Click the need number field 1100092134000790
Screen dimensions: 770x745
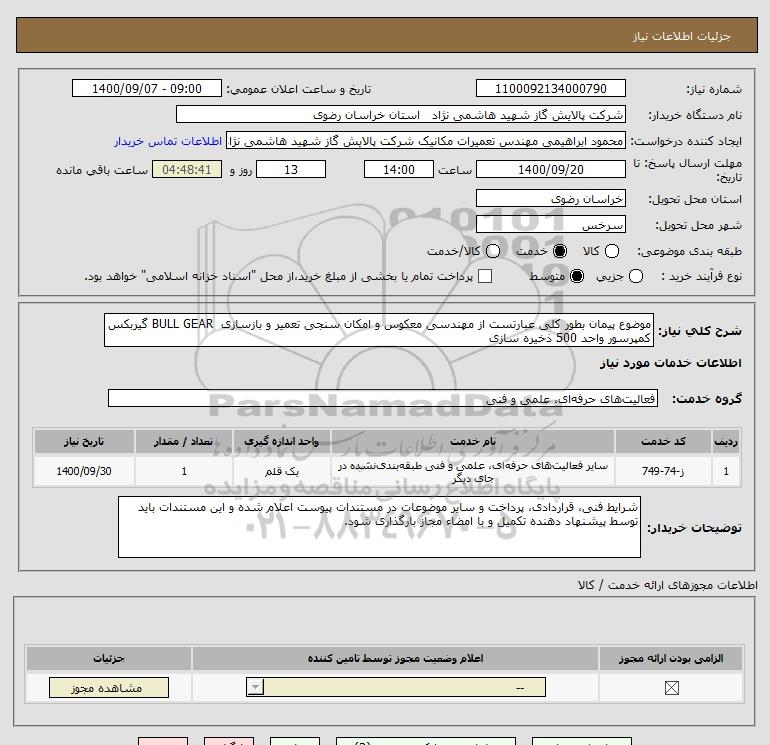[x=550, y=88]
